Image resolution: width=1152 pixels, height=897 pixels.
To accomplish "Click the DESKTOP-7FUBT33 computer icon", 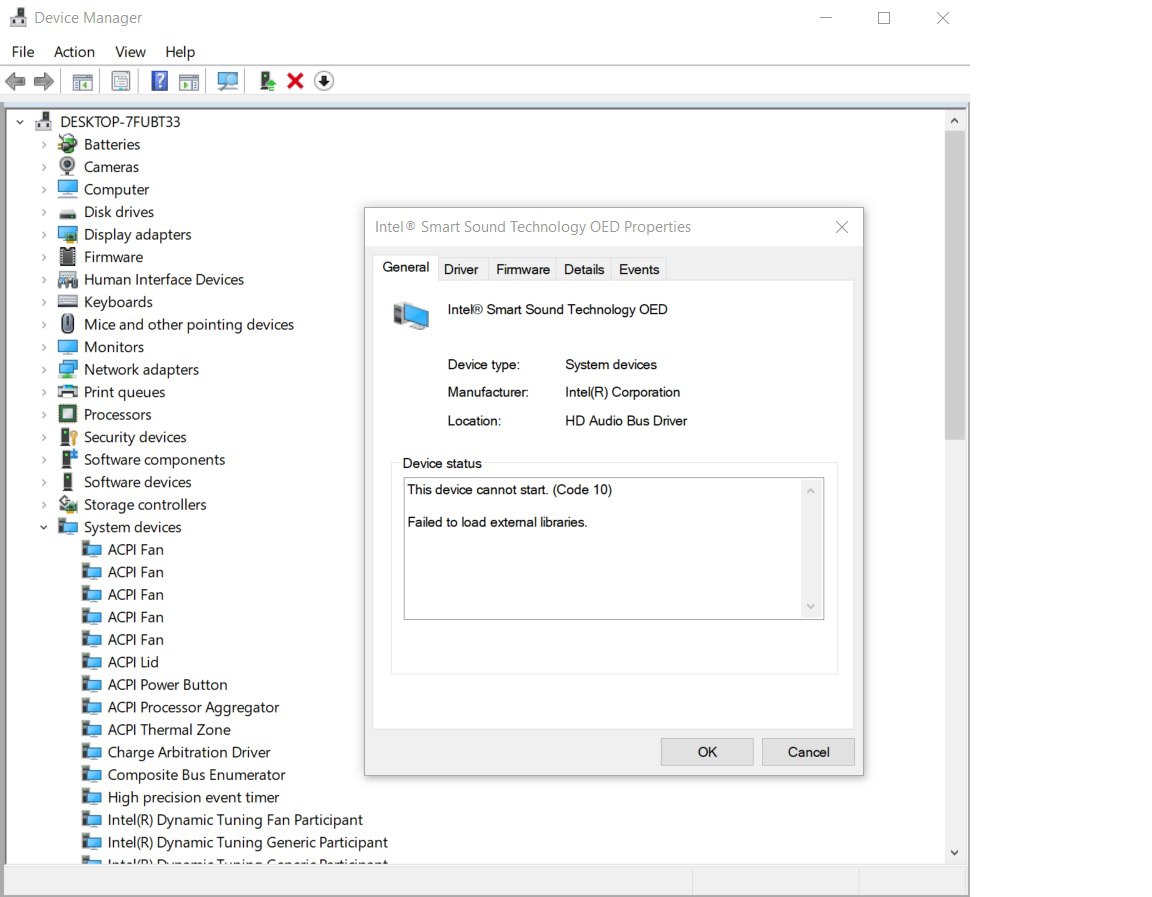I will (x=44, y=121).
